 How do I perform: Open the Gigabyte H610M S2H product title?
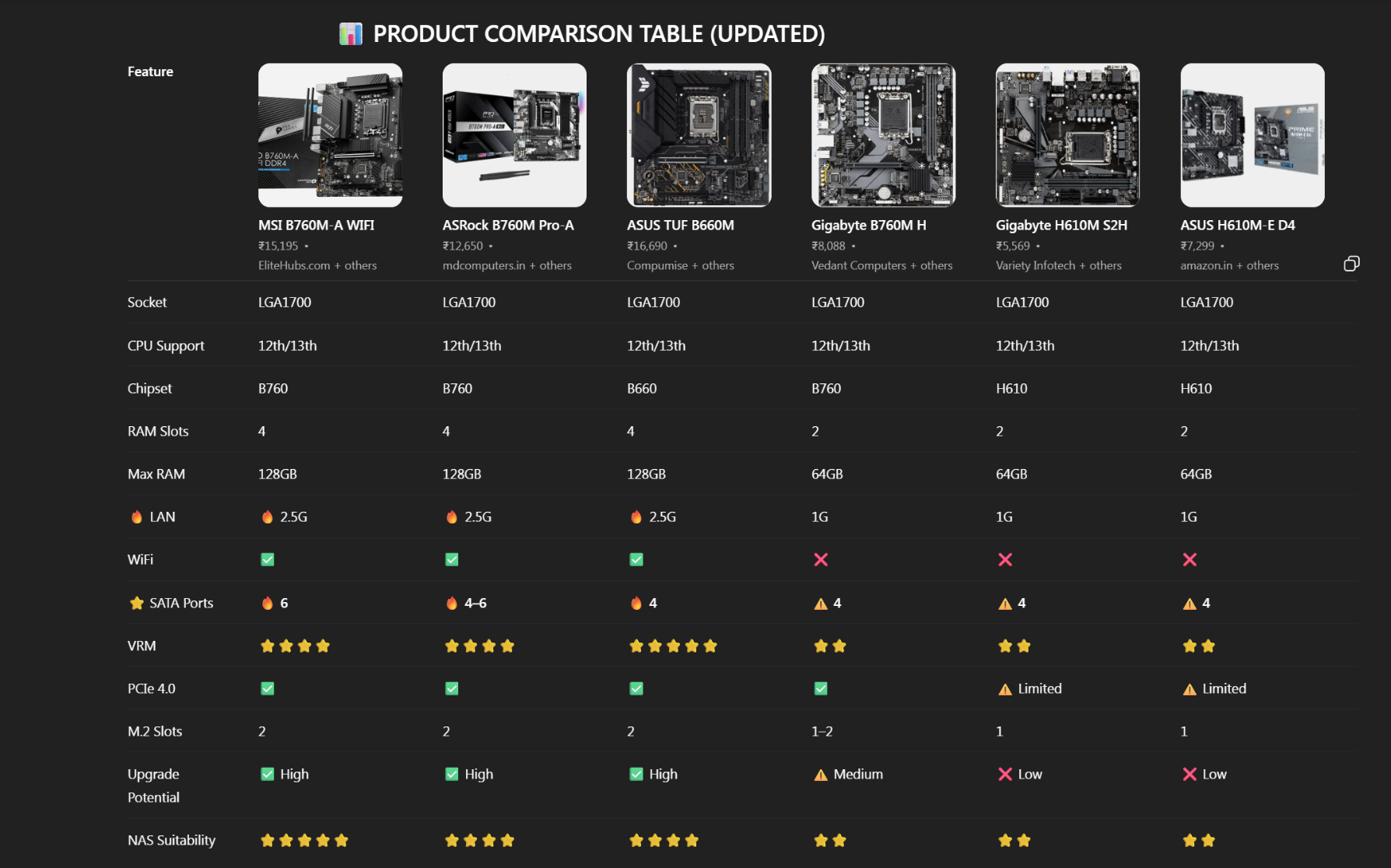[1062, 225]
